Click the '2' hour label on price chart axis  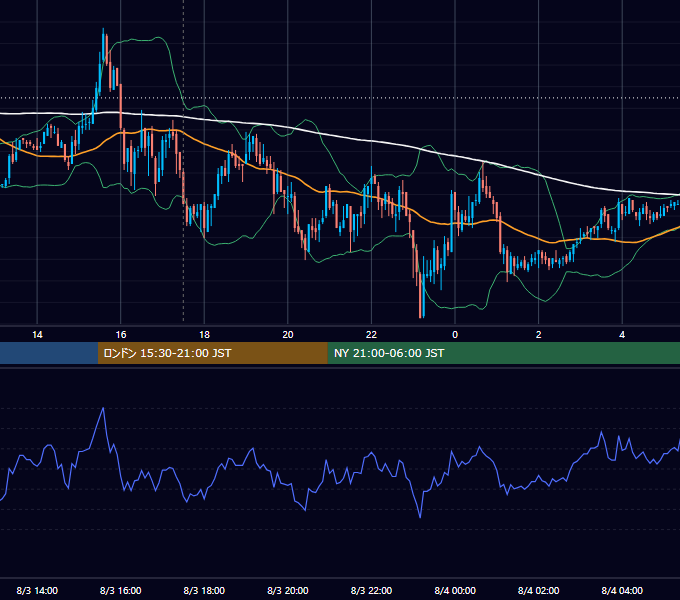coord(539,335)
